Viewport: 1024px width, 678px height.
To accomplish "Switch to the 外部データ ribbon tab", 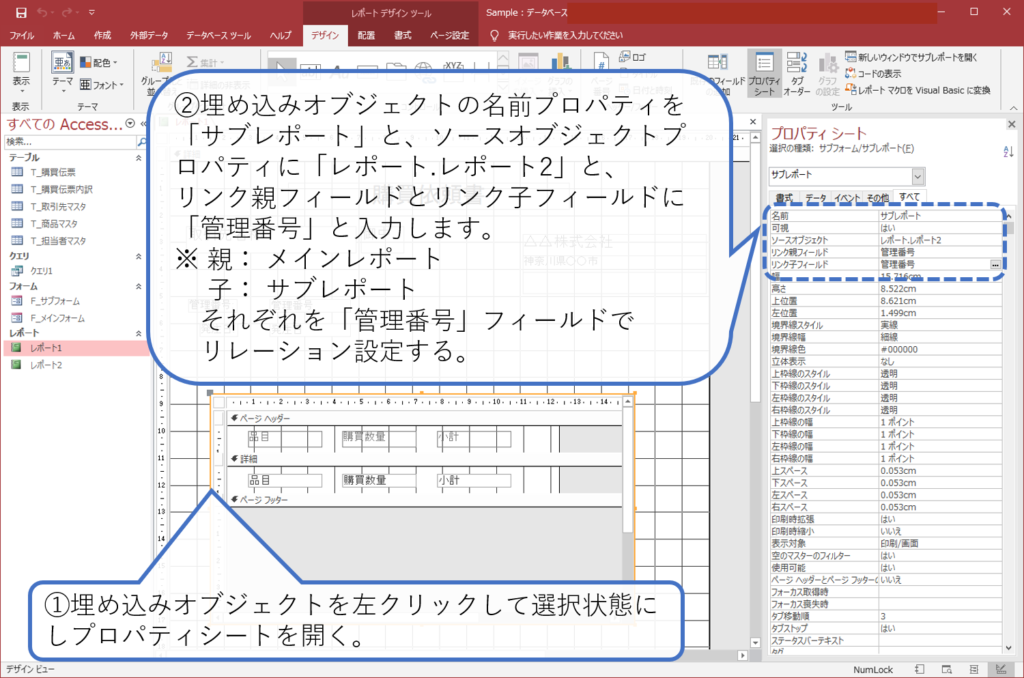I will point(149,35).
